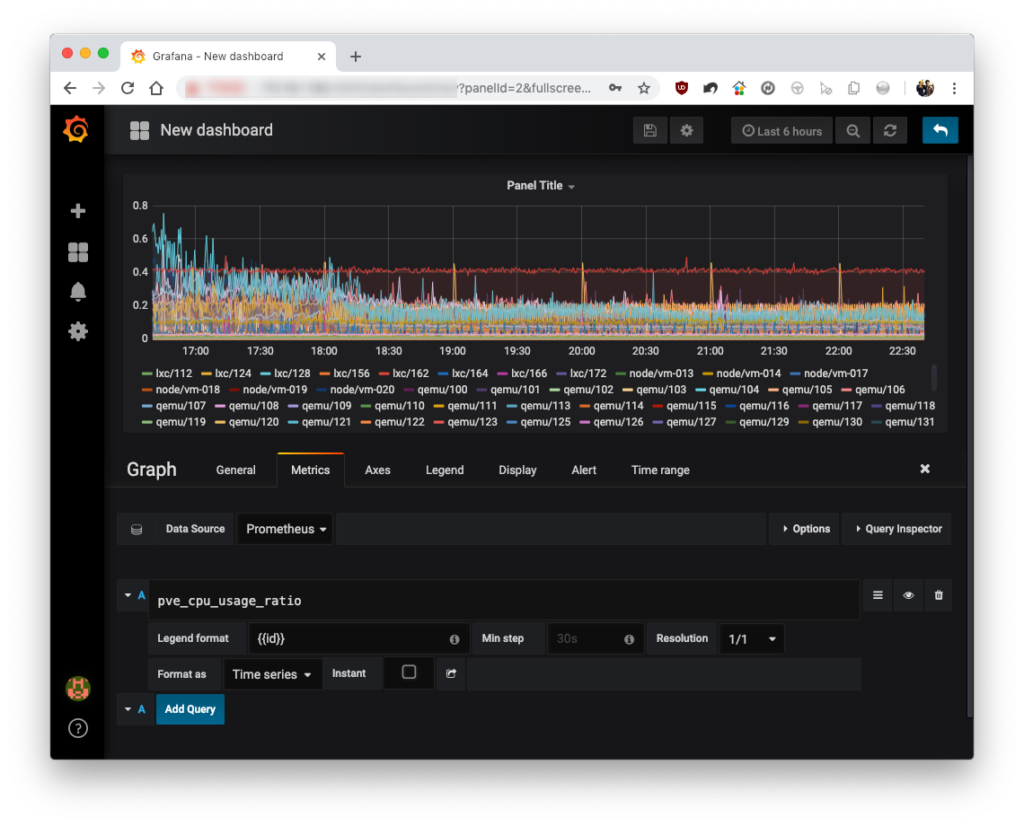
Task: Enable the Instant checkbox
Action: pos(409,672)
